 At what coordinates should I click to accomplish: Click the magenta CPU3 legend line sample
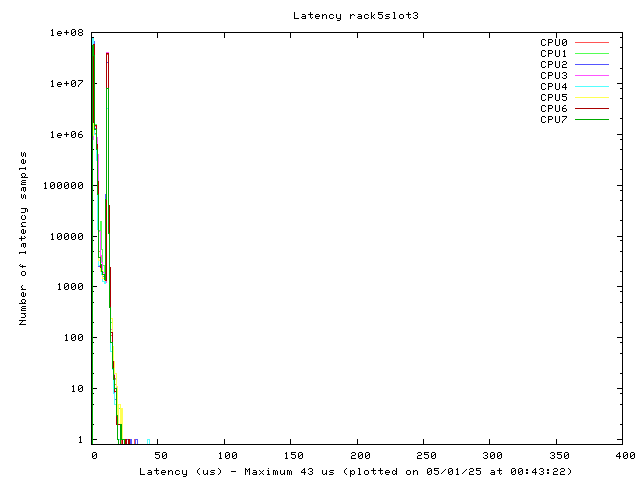pos(592,76)
